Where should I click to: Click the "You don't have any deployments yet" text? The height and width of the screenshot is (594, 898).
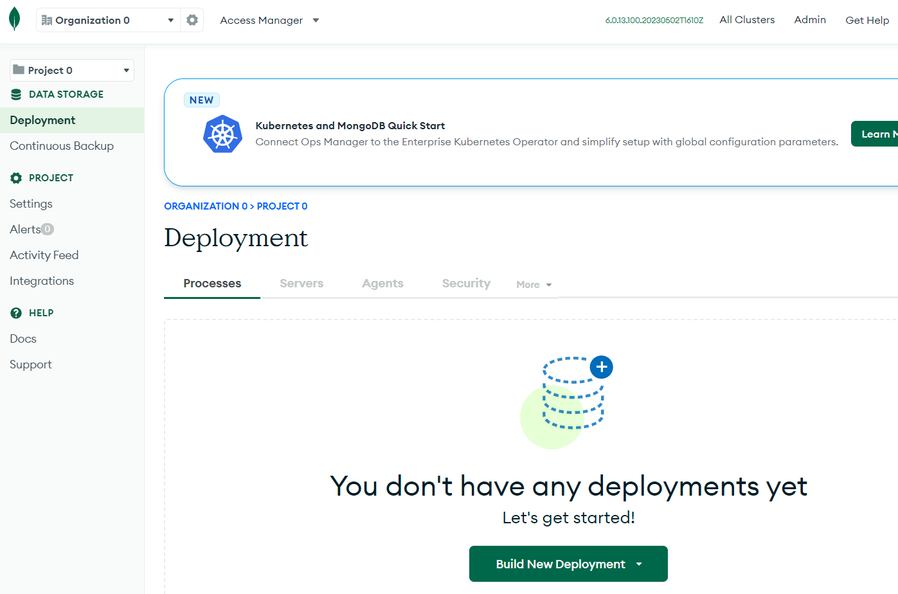569,486
